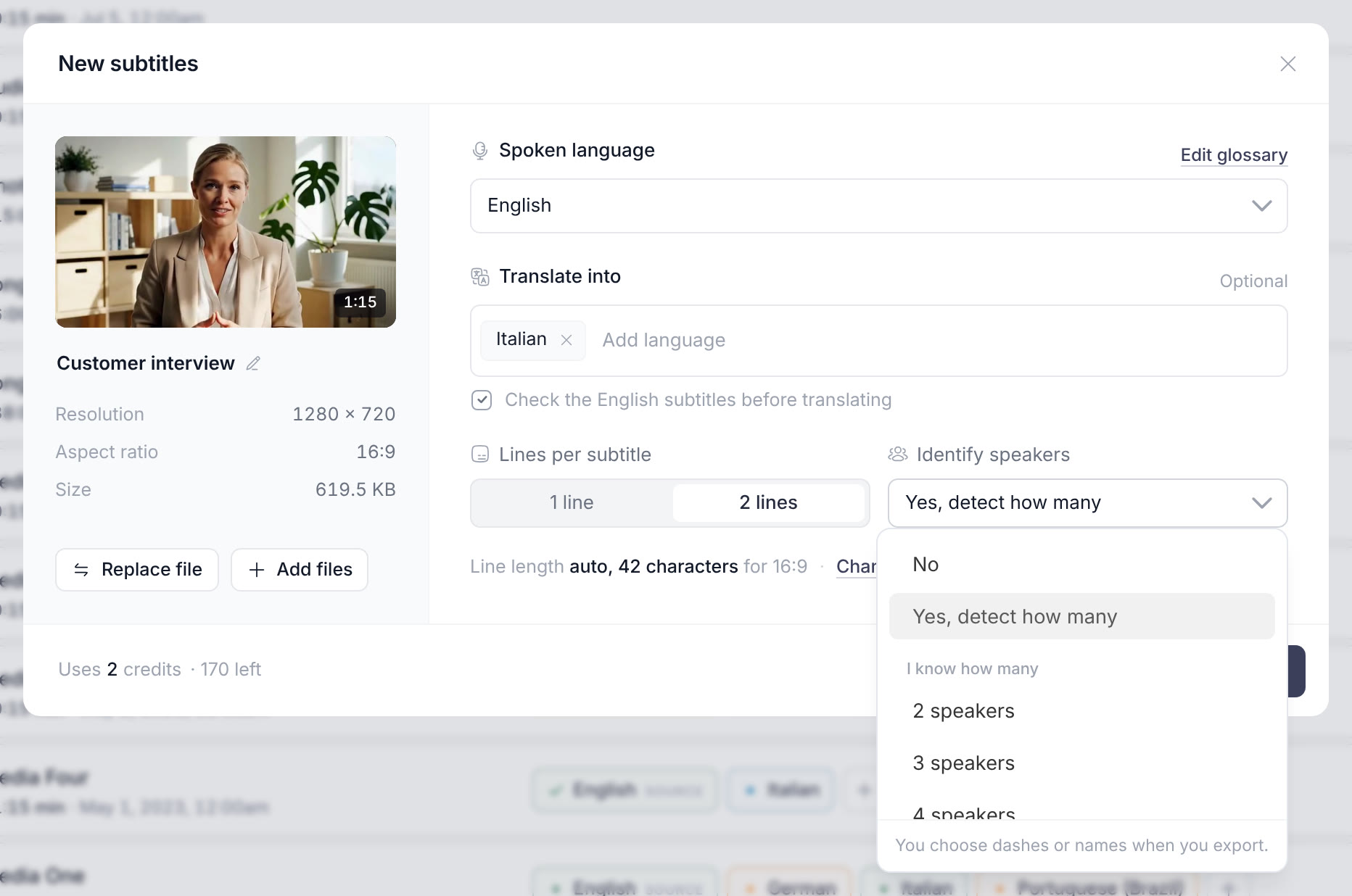Select the 2 lines option
This screenshot has width=1352, height=896.
[768, 502]
